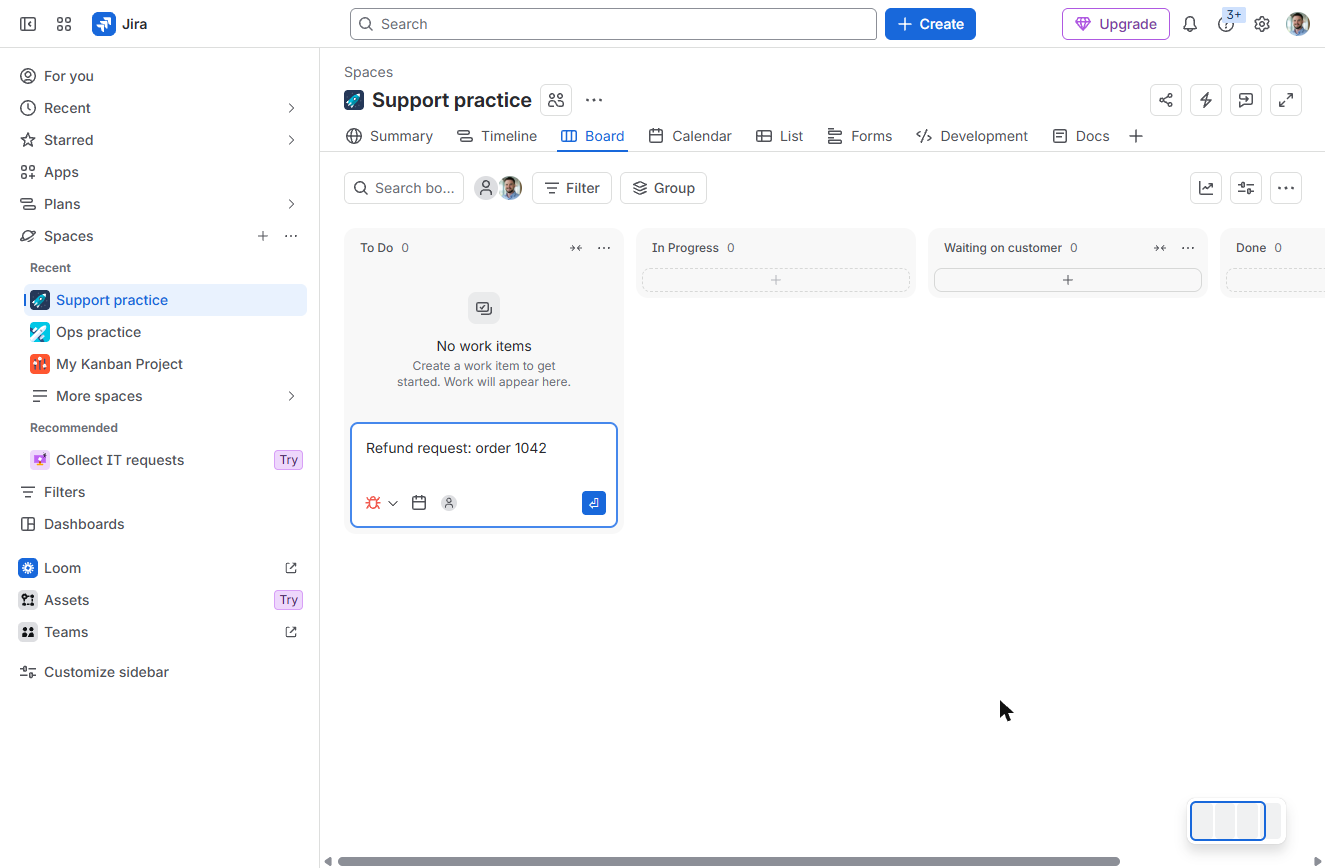Open the app switcher grid icon
Screen dimensions: 1325x868
tap(64, 24)
